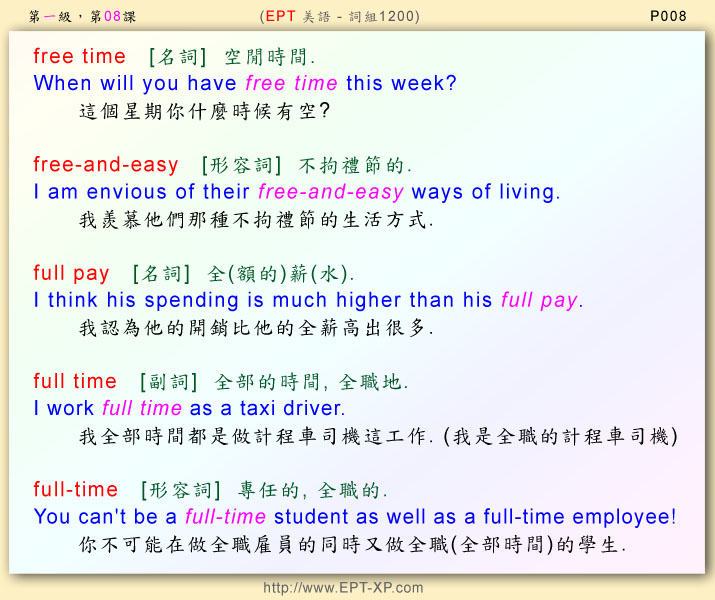Click the sentence "You can't be a full-time student"
This screenshot has width=715, height=600.
coord(355,517)
